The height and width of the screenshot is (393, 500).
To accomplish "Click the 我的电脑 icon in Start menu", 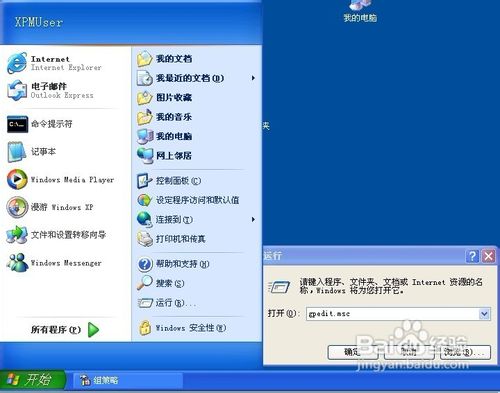I will click(x=145, y=136).
